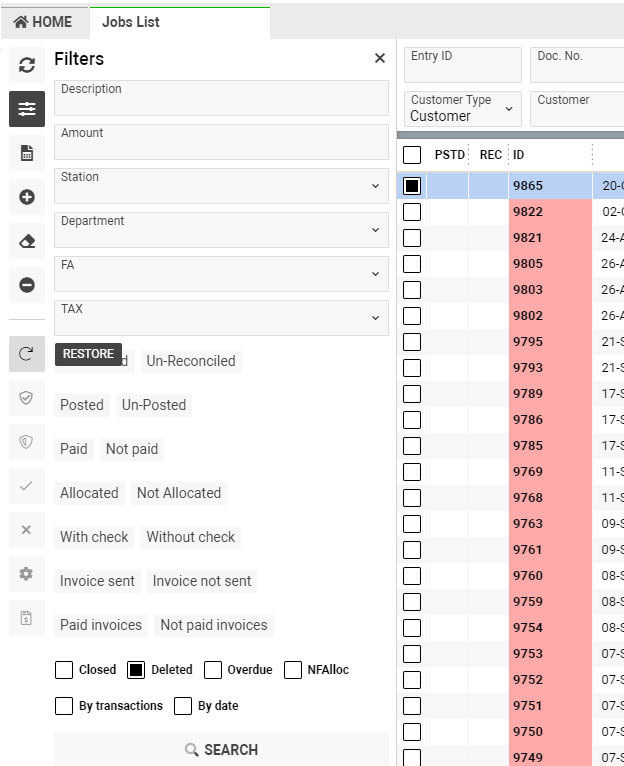Uncheck the Deleted checkbox
Image resolution: width=624 pixels, height=766 pixels.
tap(137, 670)
